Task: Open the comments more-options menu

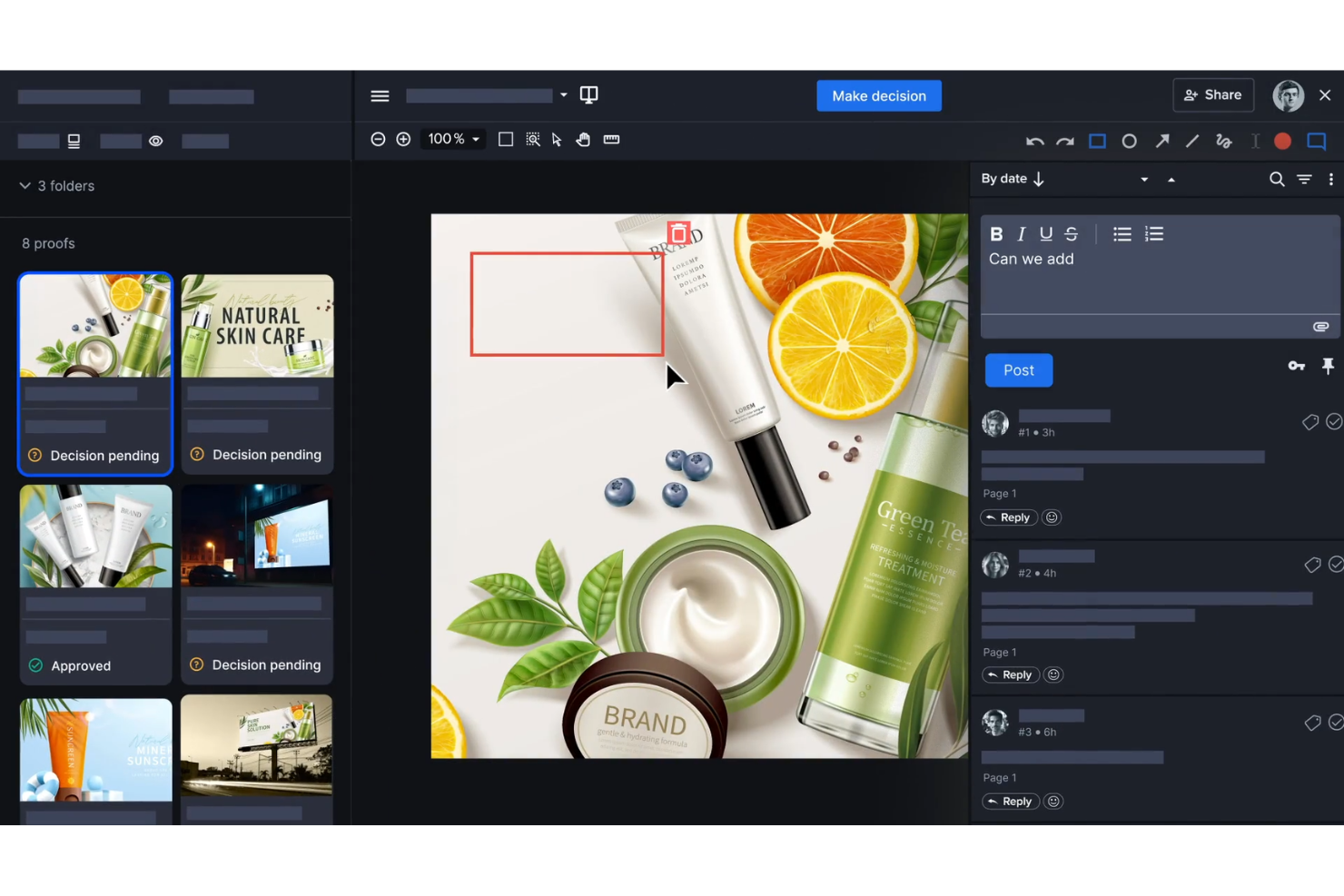Action: tap(1330, 179)
